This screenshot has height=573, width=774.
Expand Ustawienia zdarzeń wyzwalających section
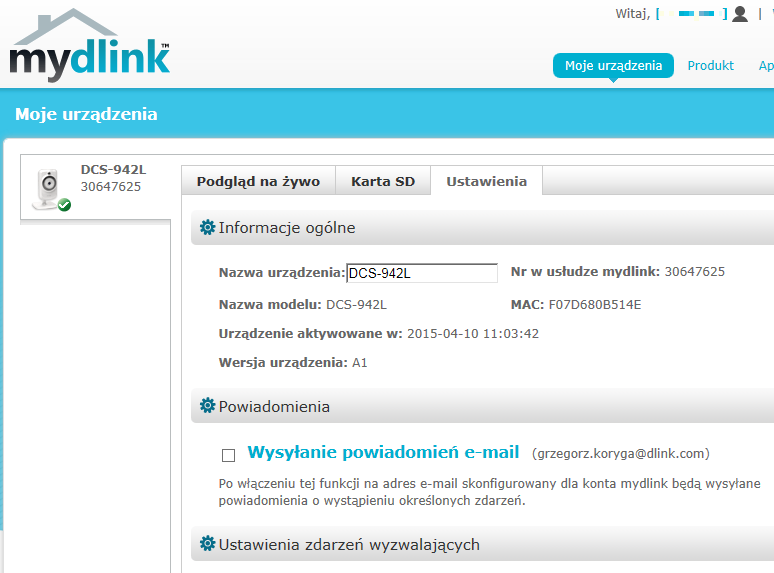point(483,544)
